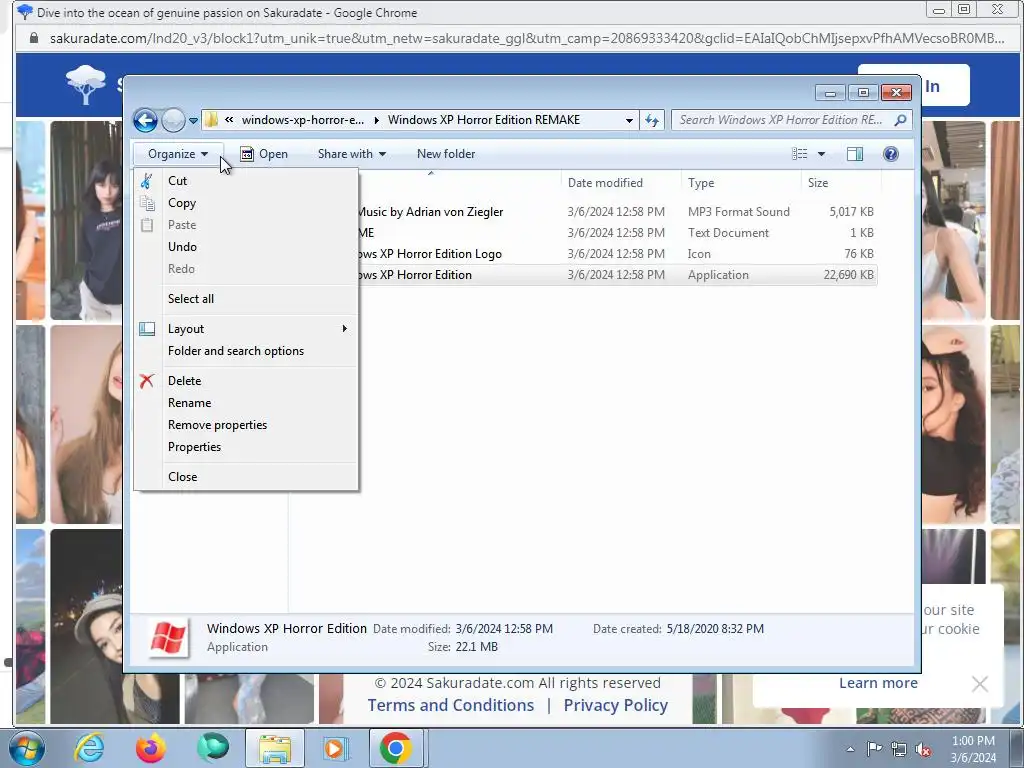This screenshot has width=1024, height=768.
Task: Choose Copy from the Organize menu
Action: (246, 203)
